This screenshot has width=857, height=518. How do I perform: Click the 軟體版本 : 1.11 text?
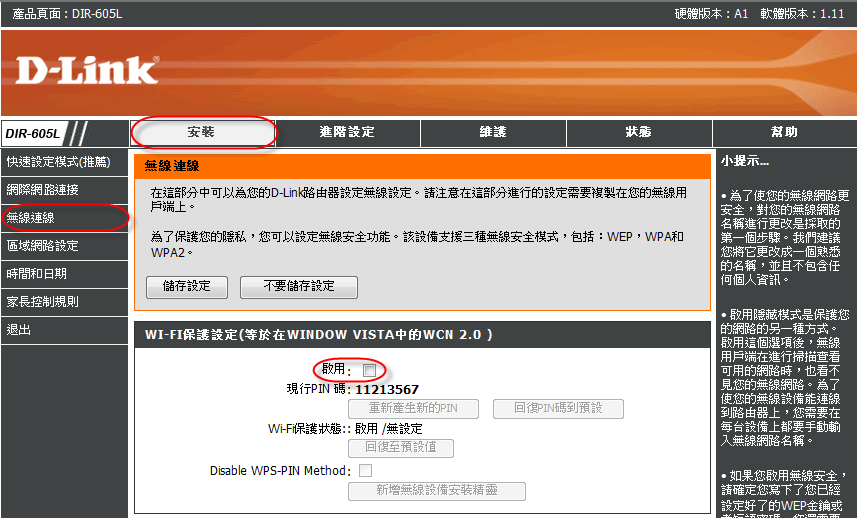click(x=802, y=14)
